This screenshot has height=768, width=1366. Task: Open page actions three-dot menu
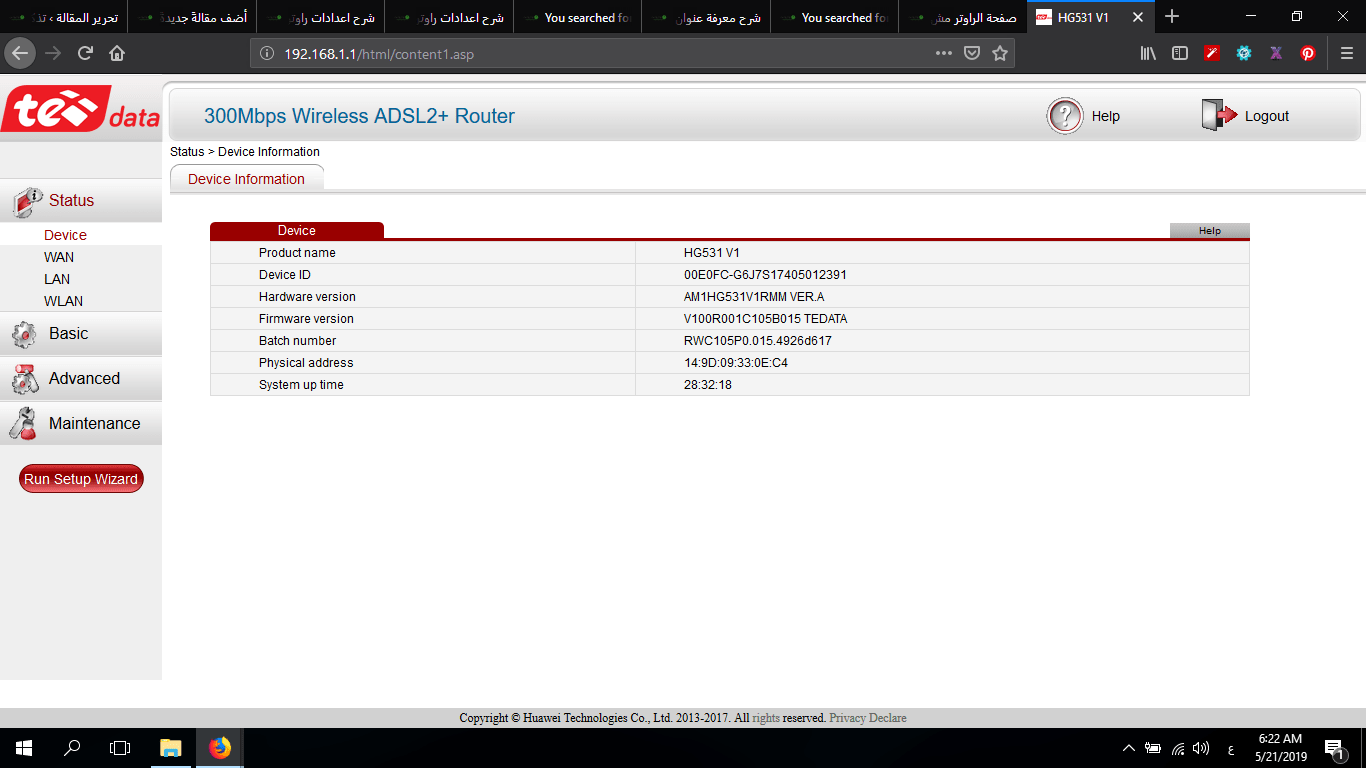pyautogui.click(x=943, y=54)
